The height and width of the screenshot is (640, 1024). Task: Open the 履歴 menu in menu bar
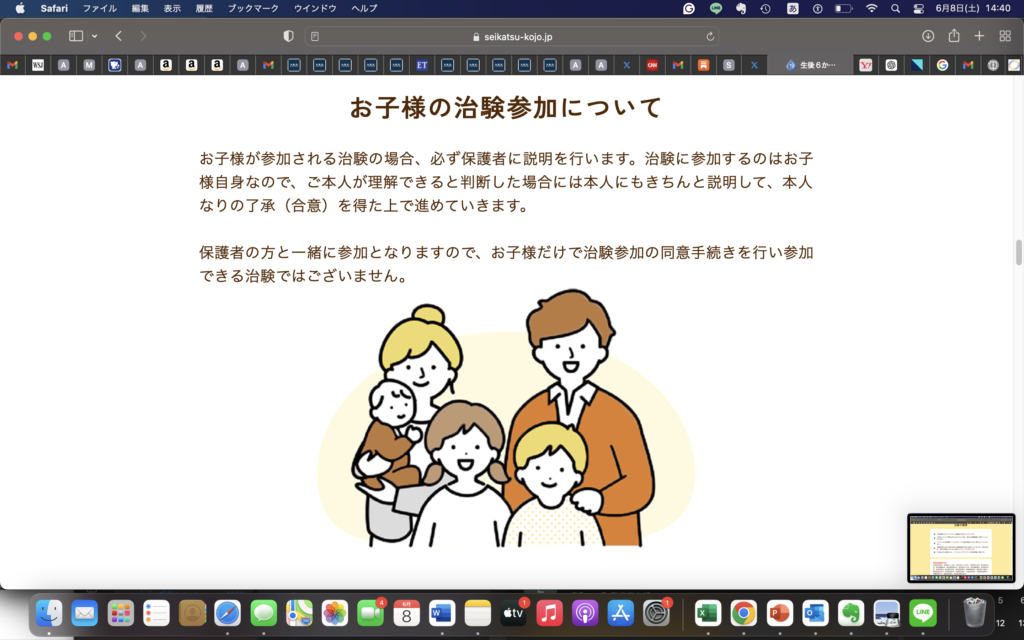(x=203, y=8)
